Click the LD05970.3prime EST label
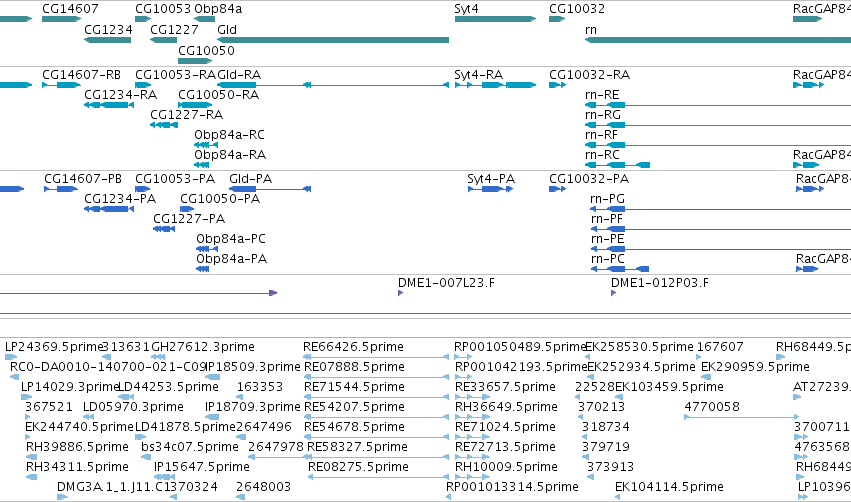Image resolution: width=851 pixels, height=502 pixels. tap(134, 408)
